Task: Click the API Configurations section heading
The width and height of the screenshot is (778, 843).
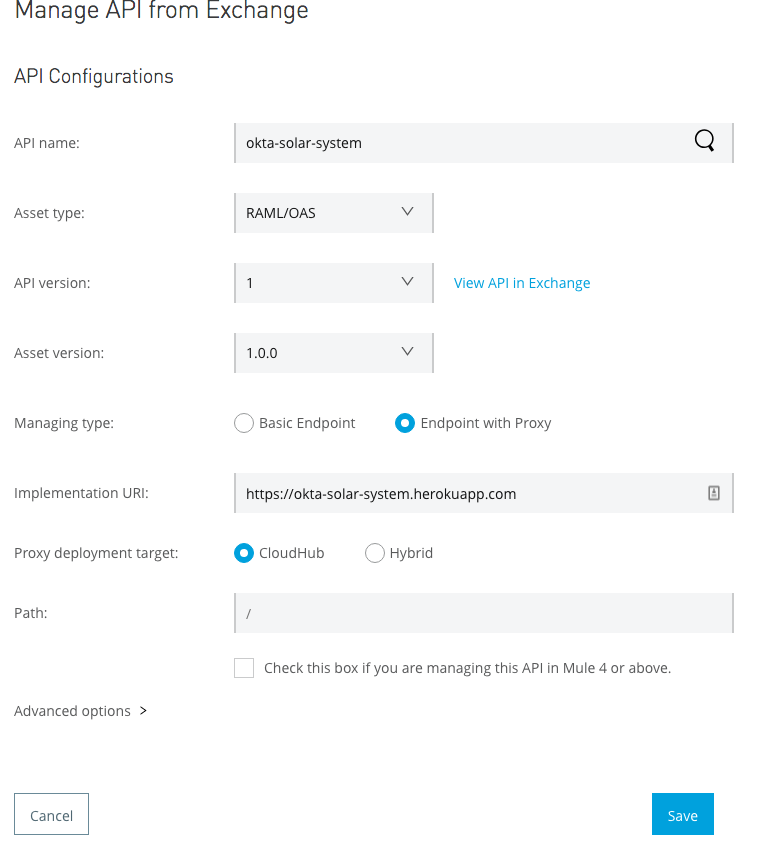Action: pos(94,76)
